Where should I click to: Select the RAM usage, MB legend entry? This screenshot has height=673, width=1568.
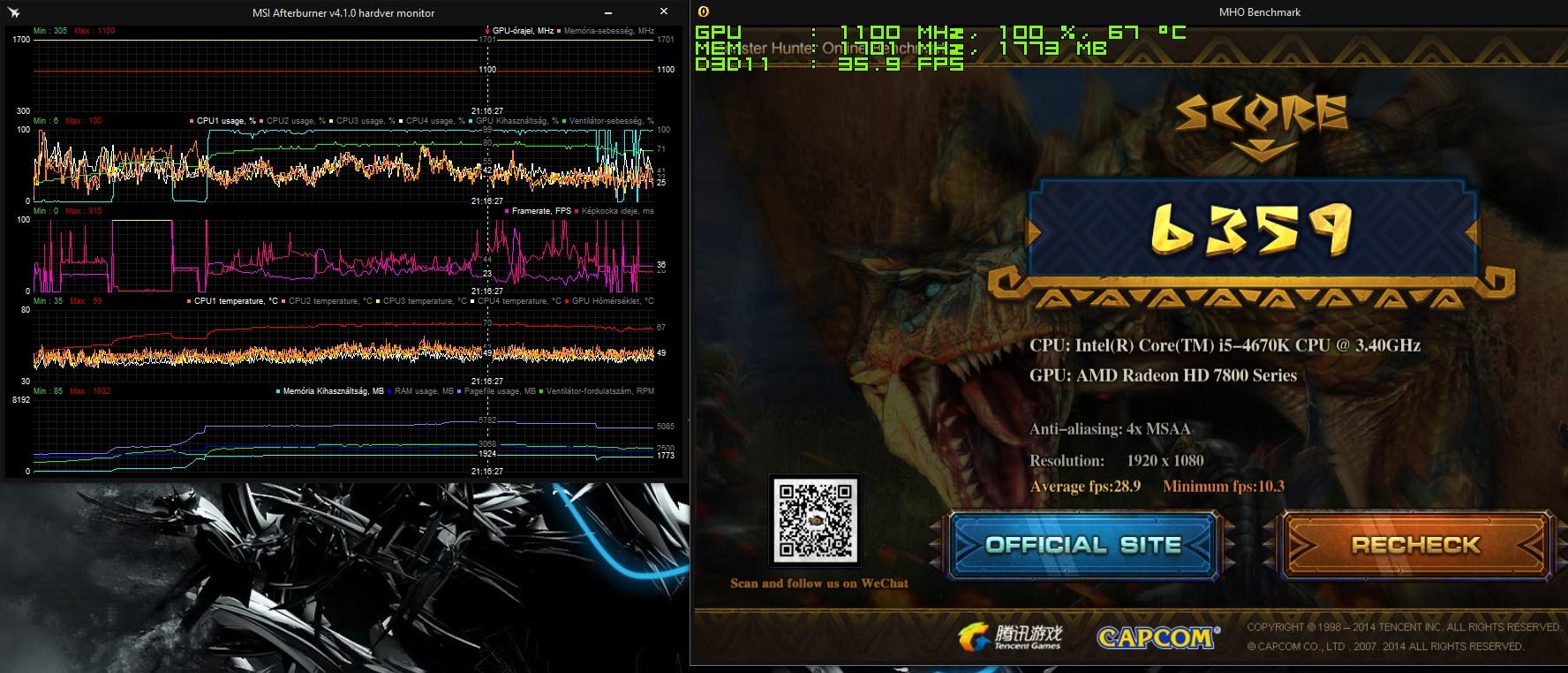point(422,391)
